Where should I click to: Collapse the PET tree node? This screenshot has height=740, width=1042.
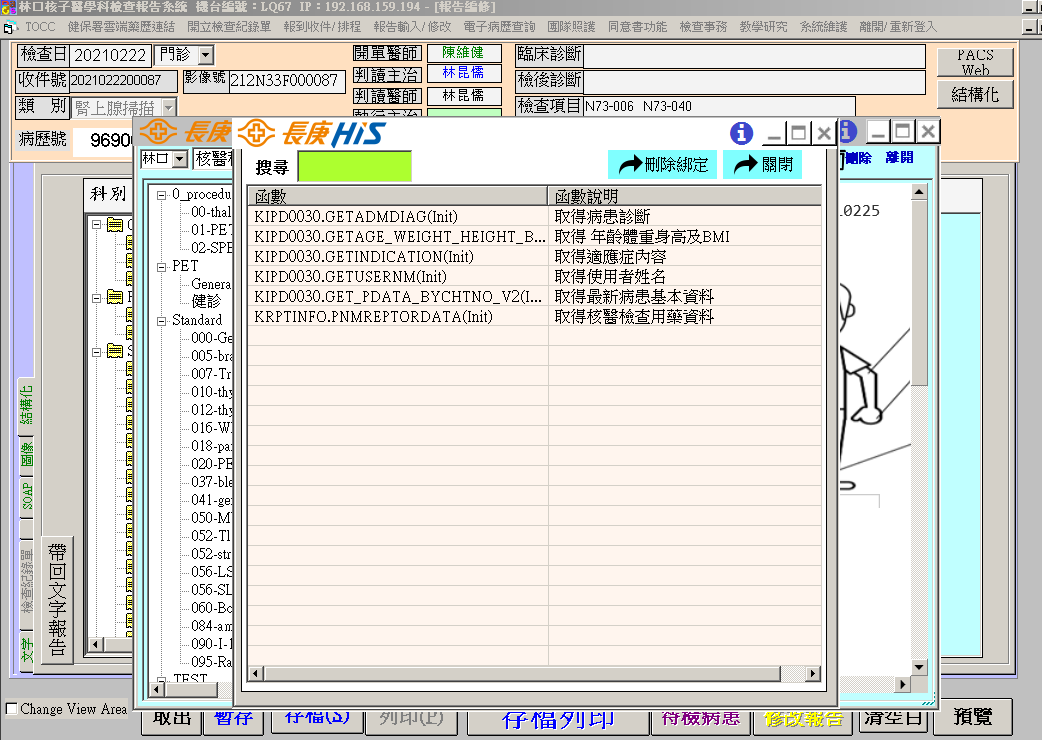160,267
